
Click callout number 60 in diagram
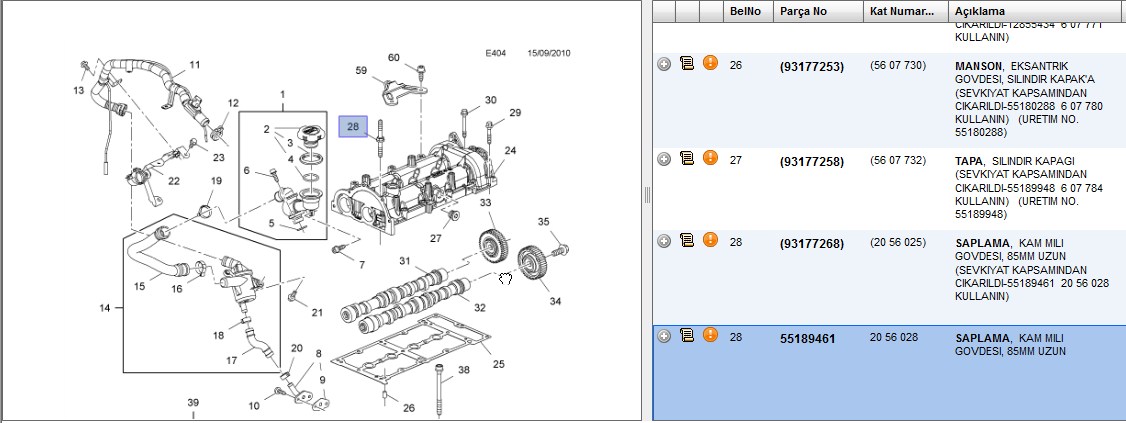pos(394,57)
